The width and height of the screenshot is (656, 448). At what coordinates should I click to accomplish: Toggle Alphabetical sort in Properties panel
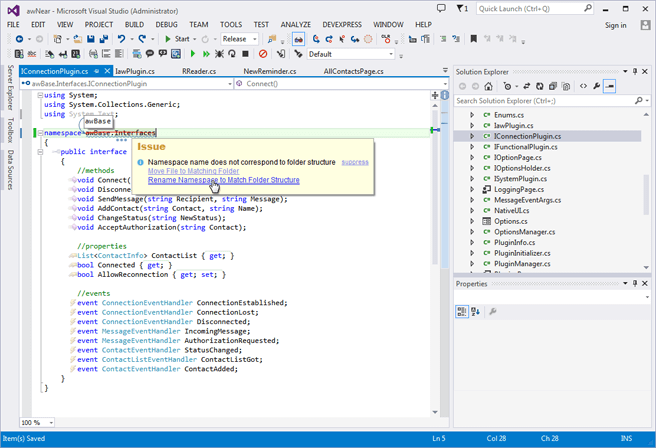pos(476,312)
